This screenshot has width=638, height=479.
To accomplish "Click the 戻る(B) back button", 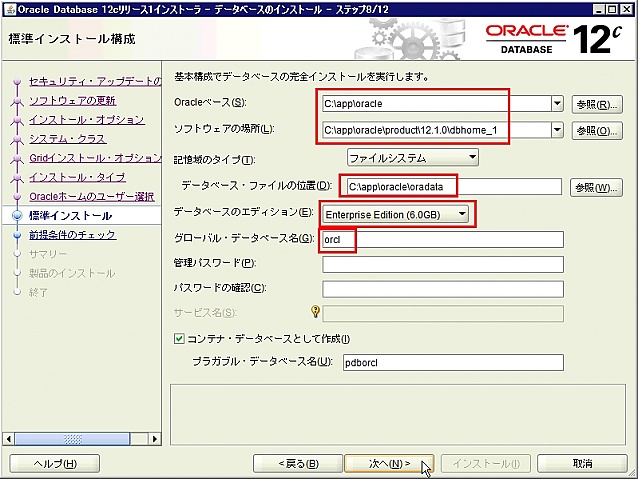I will click(x=298, y=464).
